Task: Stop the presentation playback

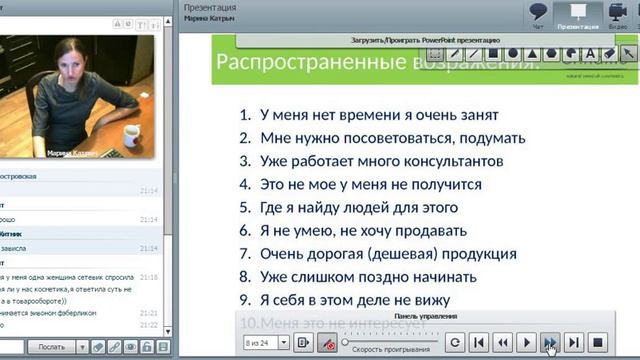Action: pos(598,342)
